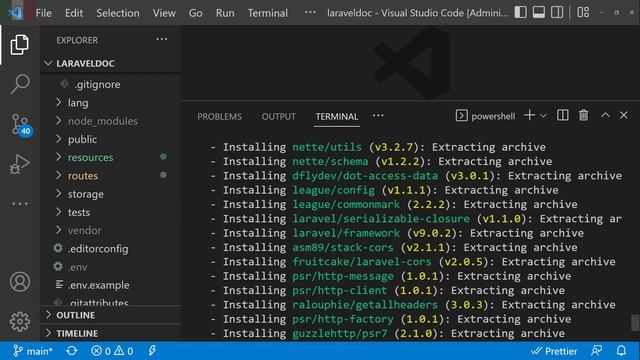
Task: Open the Selection menu
Action: pos(118,13)
